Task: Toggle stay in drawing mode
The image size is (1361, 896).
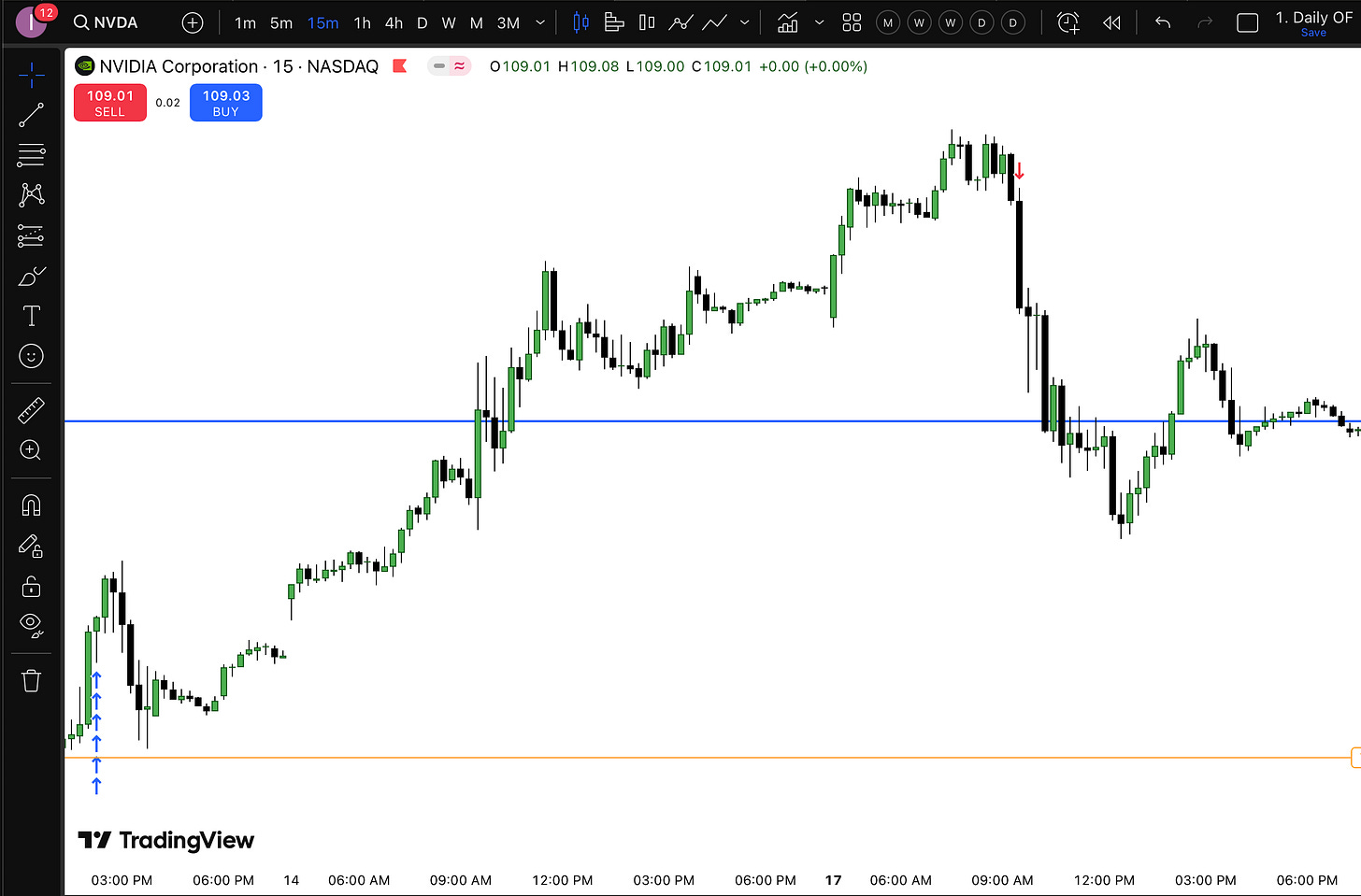Action: pyautogui.click(x=31, y=546)
